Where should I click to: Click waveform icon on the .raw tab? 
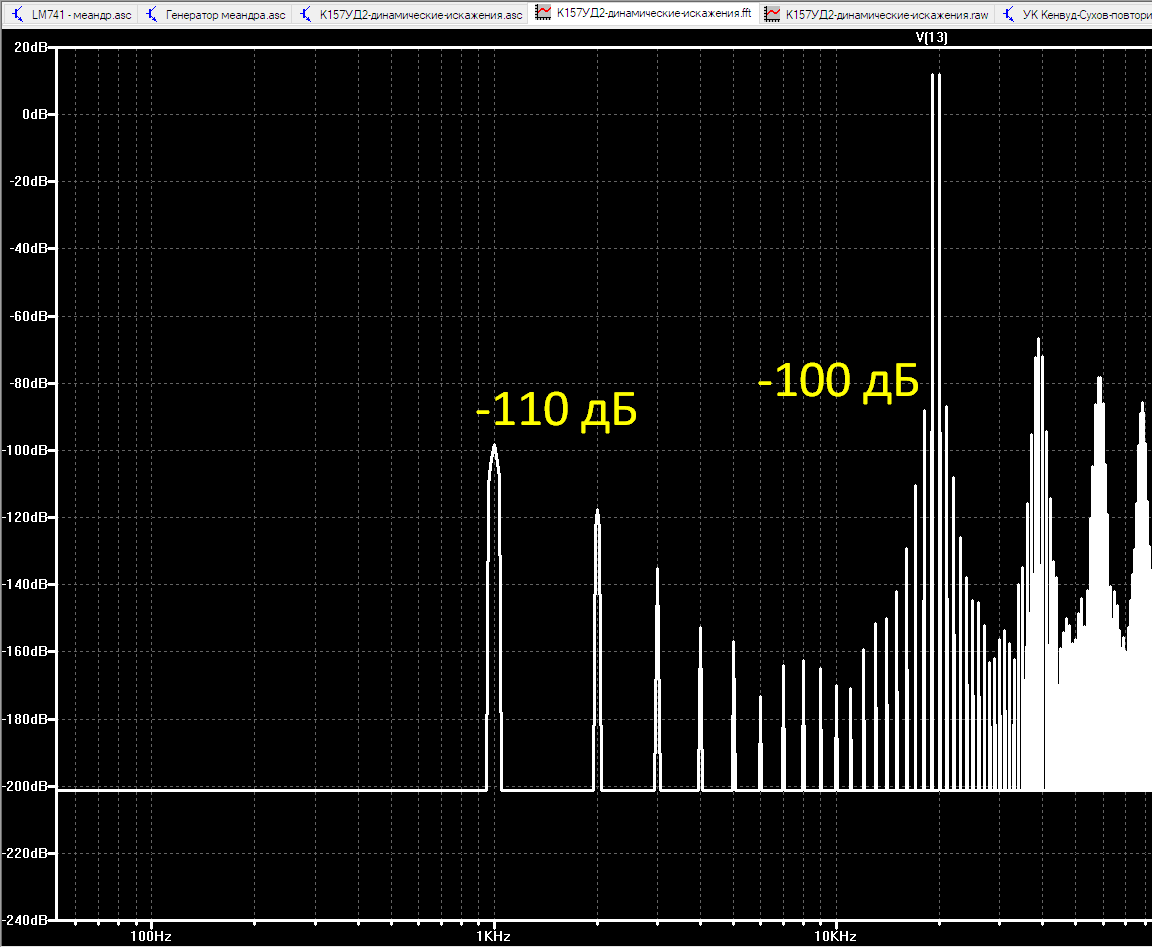pos(772,14)
